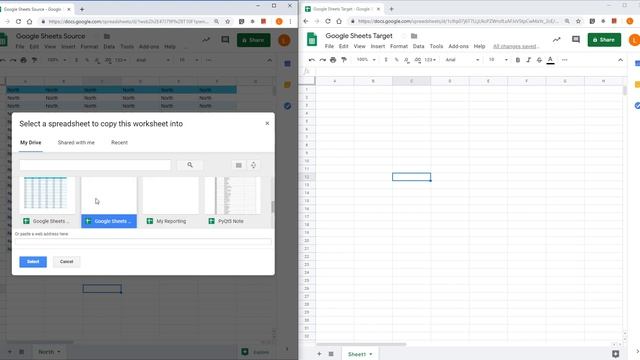Open a new tab in Source browser window
The width and height of the screenshot is (640, 360).
[82, 9]
